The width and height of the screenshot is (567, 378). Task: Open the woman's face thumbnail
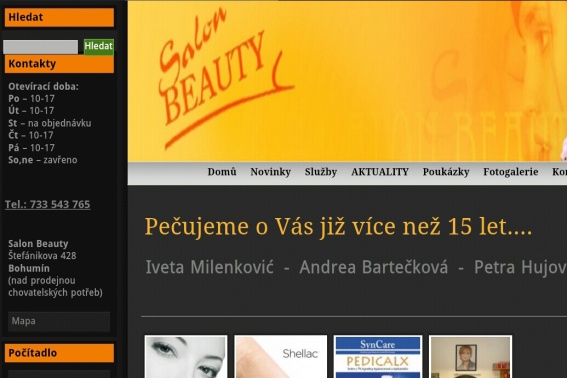[x=186, y=357]
